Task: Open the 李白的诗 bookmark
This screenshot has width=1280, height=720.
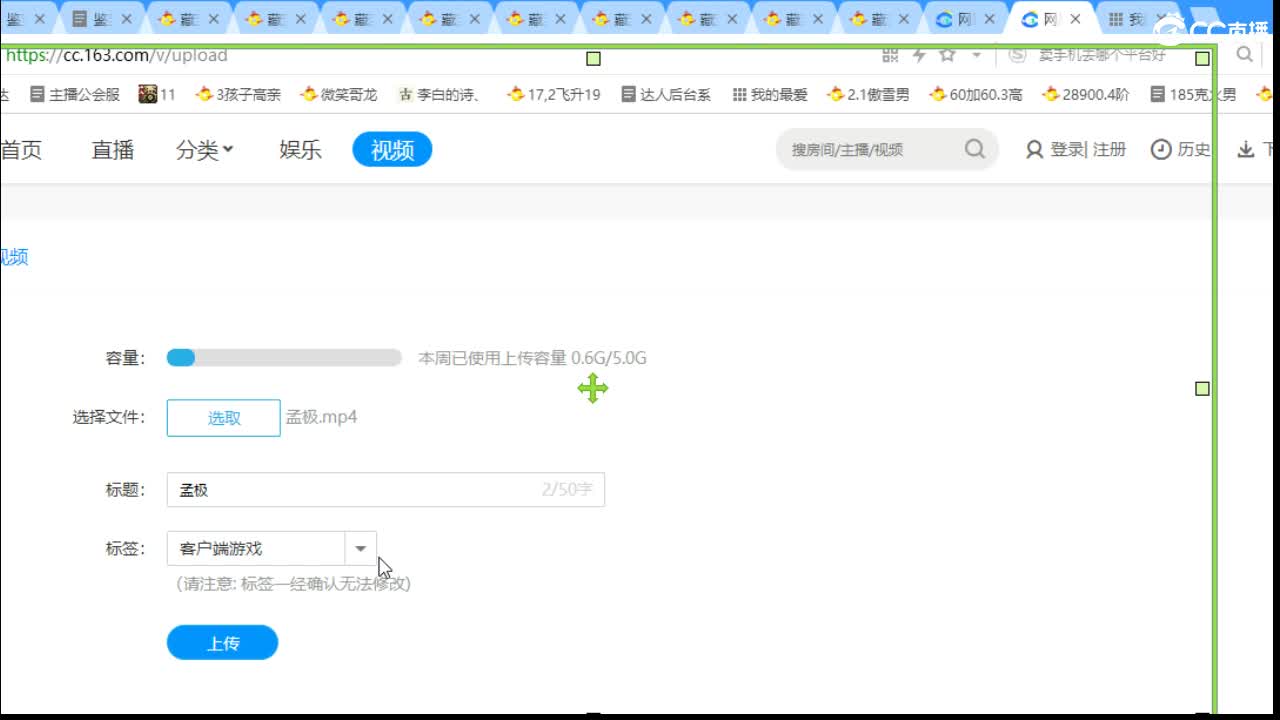Action: 439,94
